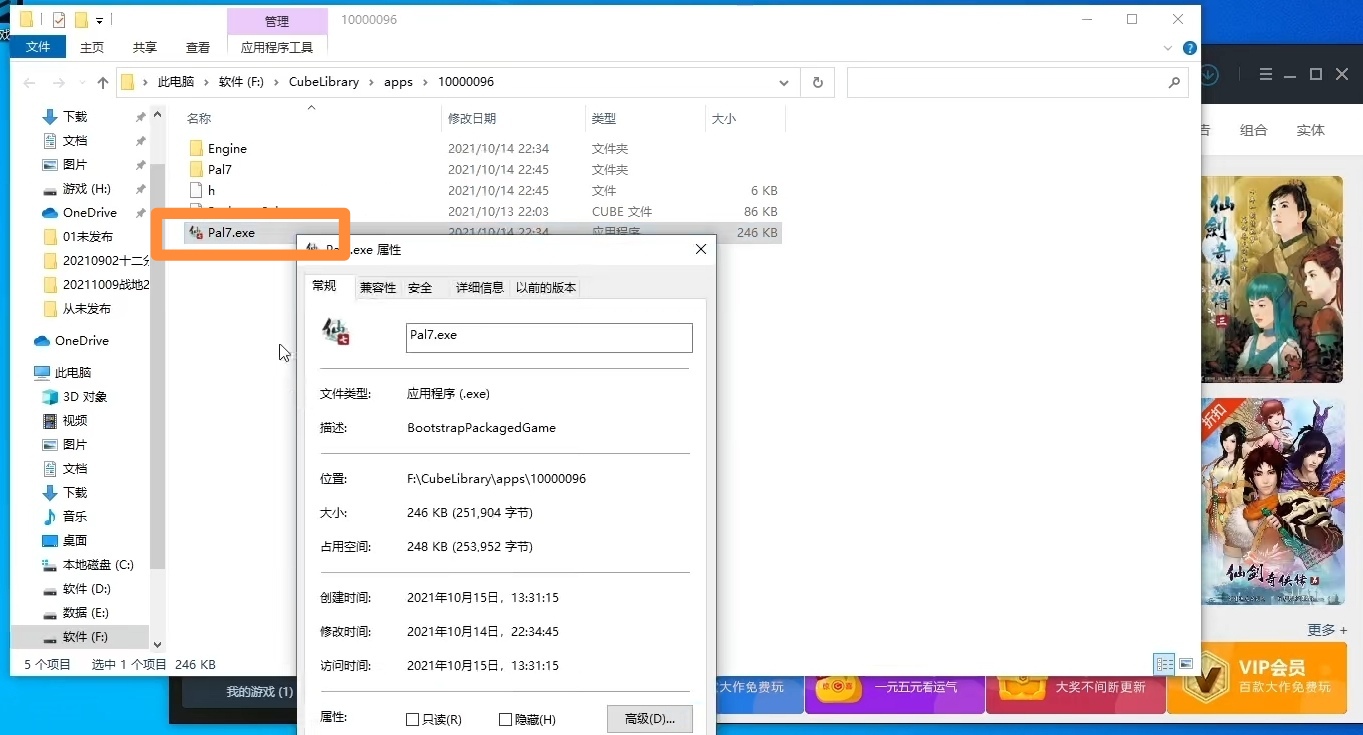Image resolution: width=1363 pixels, height=735 pixels.
Task: Open 我的游戏 (1) in game platform window
Action: (x=259, y=692)
